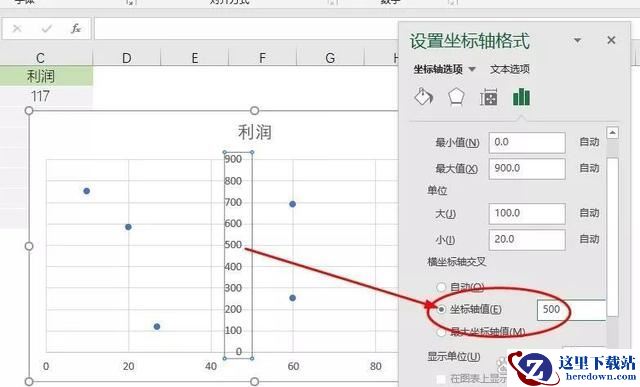The image size is (640, 387).
Task: Select column D header
Action: click(127, 58)
